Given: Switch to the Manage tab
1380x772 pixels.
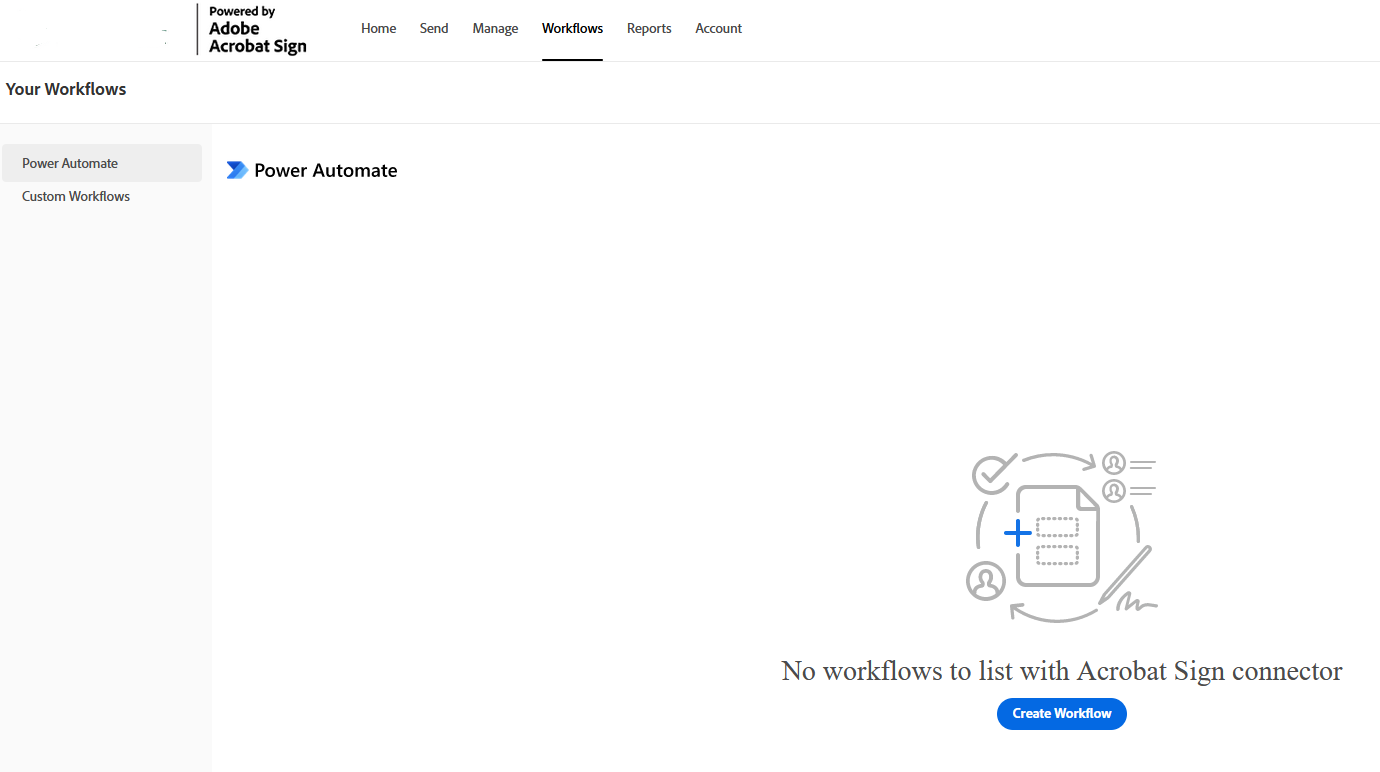Looking at the screenshot, I should coord(495,28).
